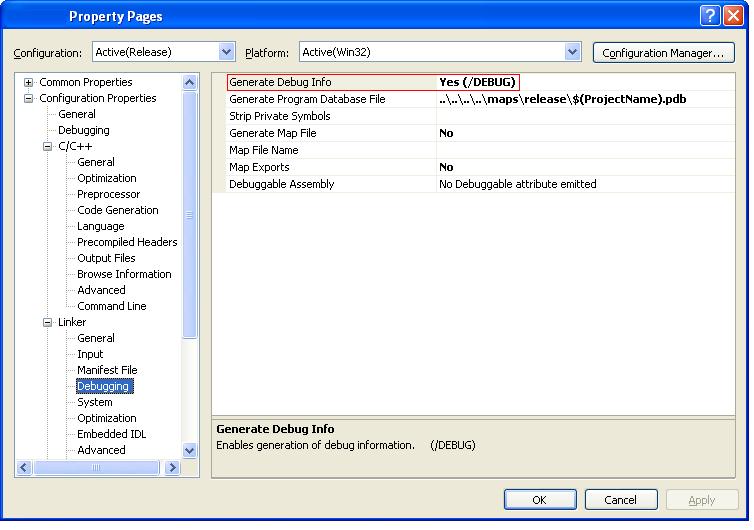
Task: Select General under Configuration Properties
Action: (77, 114)
